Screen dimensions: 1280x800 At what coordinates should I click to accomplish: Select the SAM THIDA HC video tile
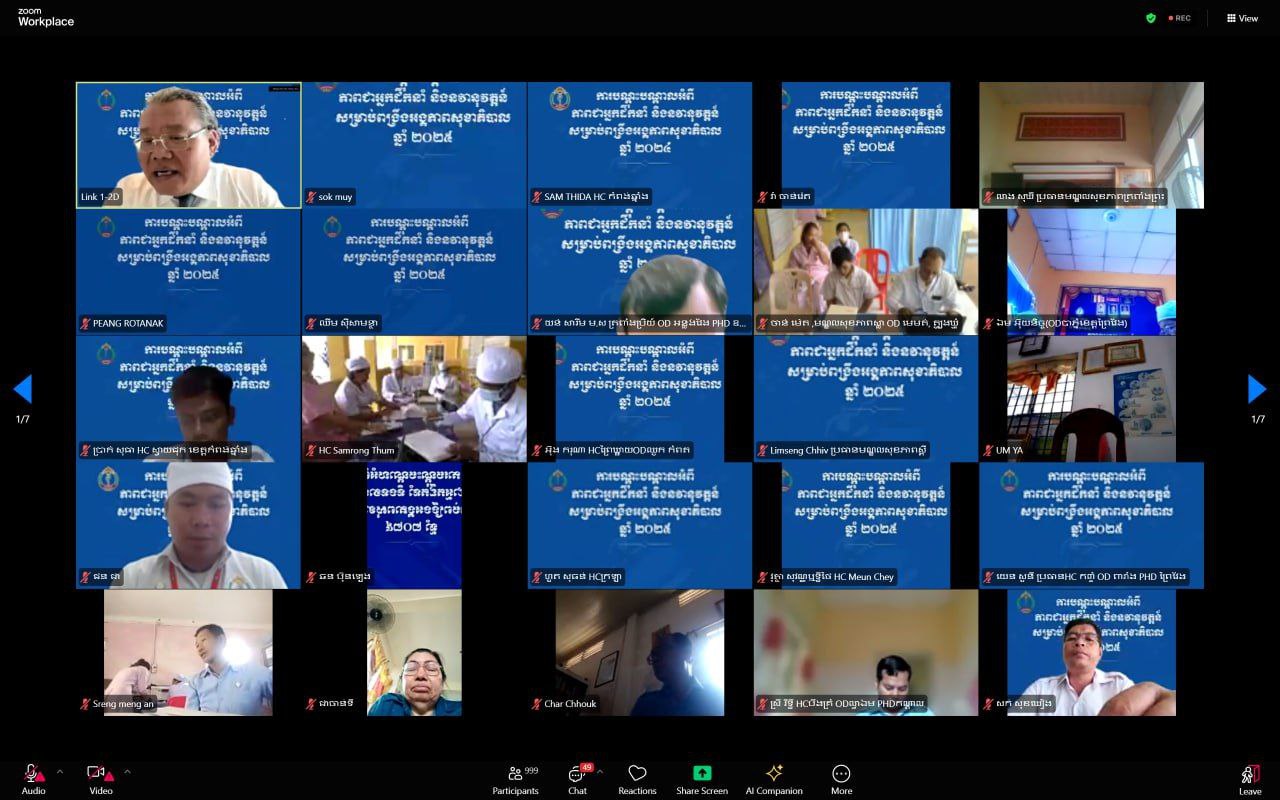(640, 145)
